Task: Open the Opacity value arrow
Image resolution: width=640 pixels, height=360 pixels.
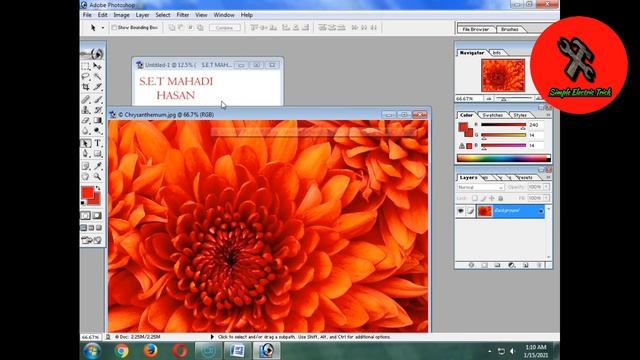Action: click(546, 187)
